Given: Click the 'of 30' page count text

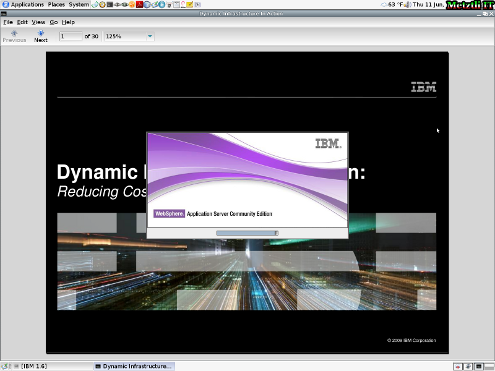Looking at the screenshot, I should coord(91,36).
